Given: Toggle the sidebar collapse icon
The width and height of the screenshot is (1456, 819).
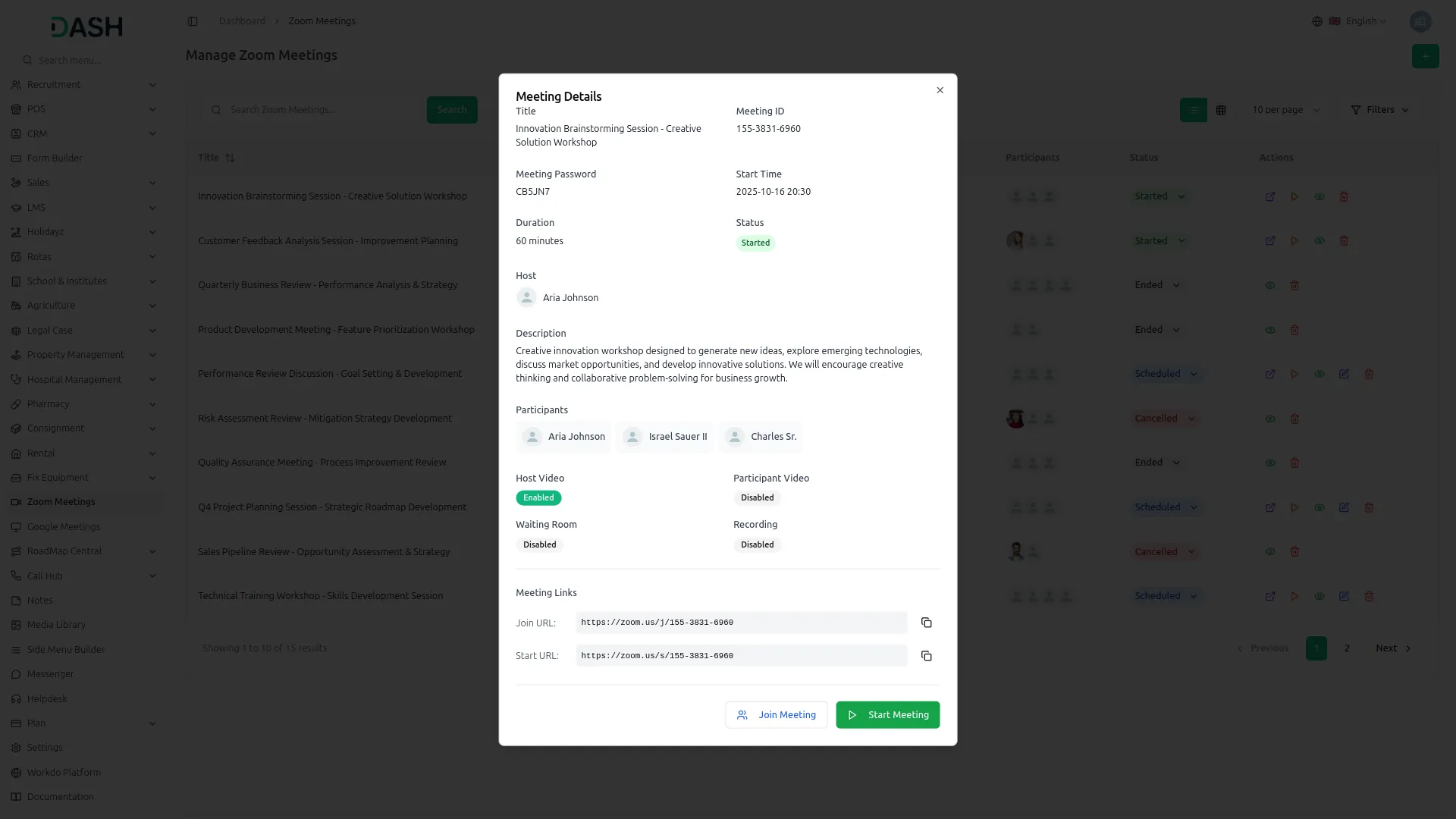Looking at the screenshot, I should click(193, 21).
